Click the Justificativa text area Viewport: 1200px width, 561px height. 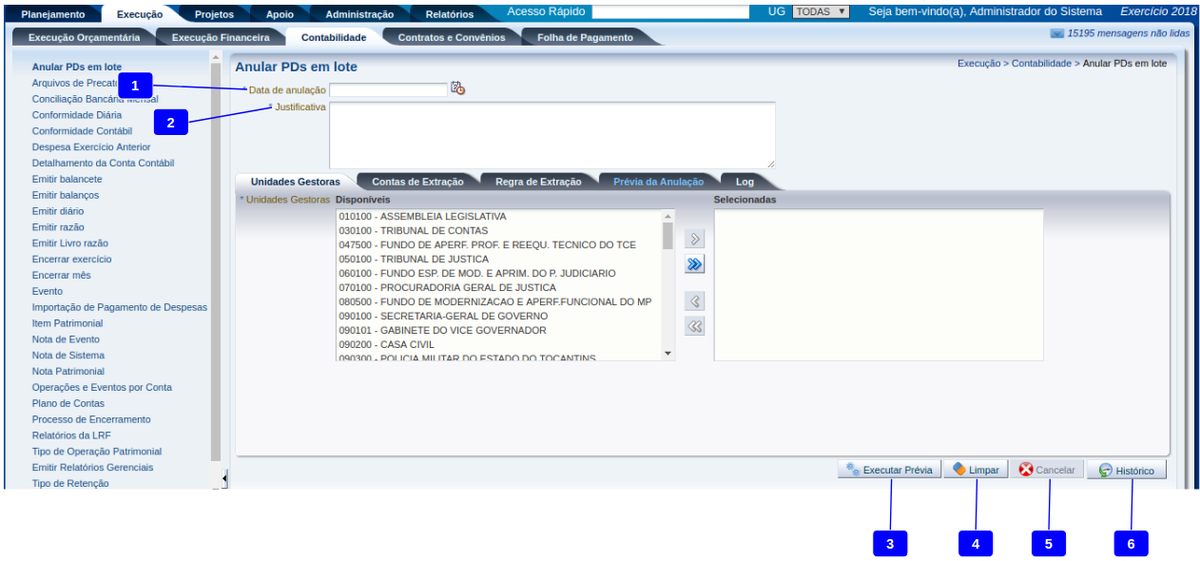click(551, 134)
